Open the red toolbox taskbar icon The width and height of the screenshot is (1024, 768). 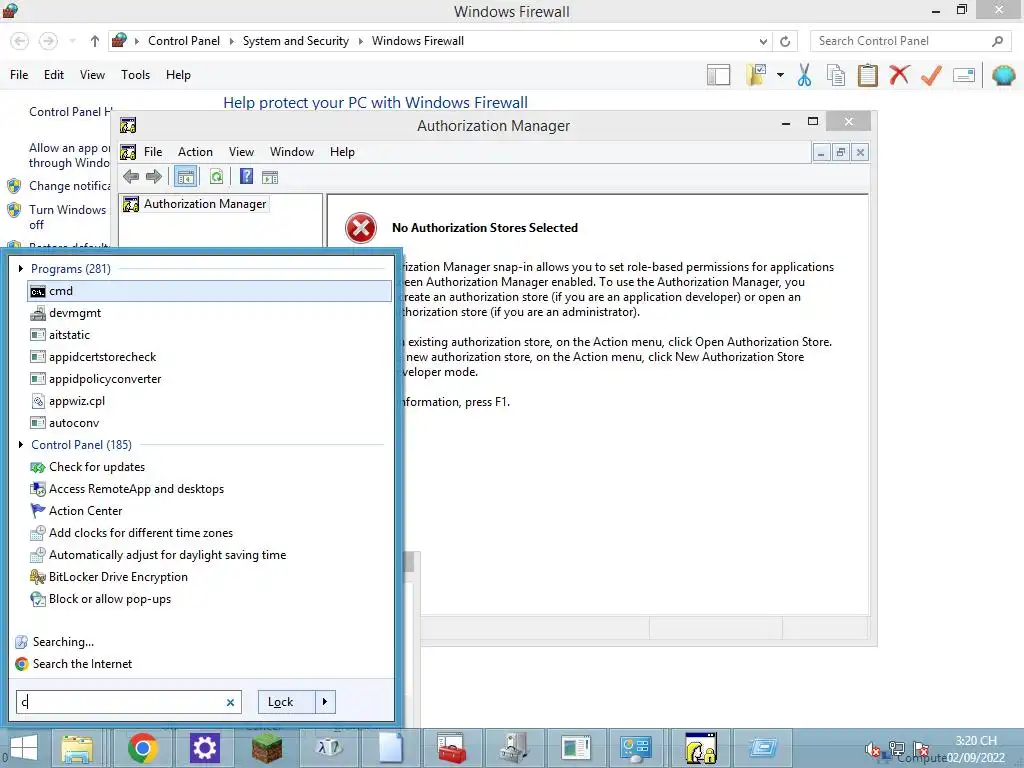452,748
